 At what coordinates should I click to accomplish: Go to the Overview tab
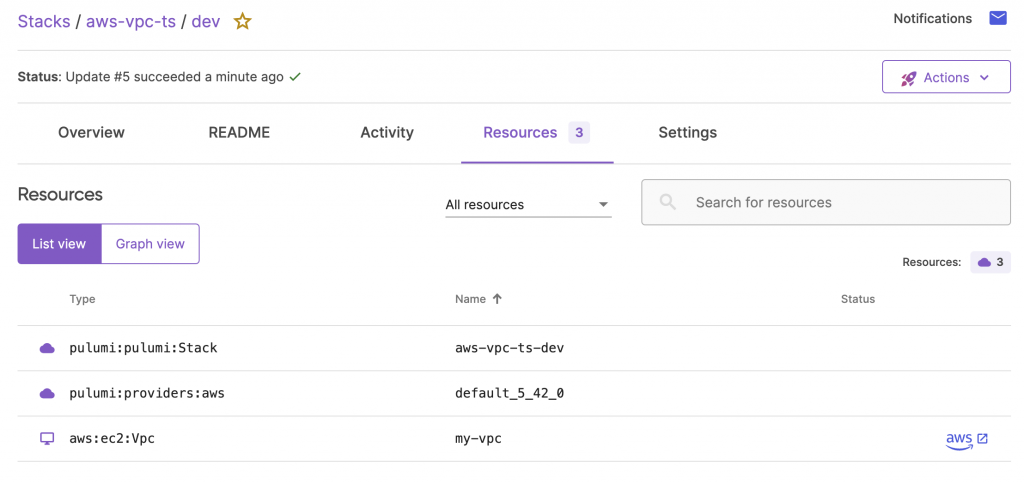tap(91, 132)
